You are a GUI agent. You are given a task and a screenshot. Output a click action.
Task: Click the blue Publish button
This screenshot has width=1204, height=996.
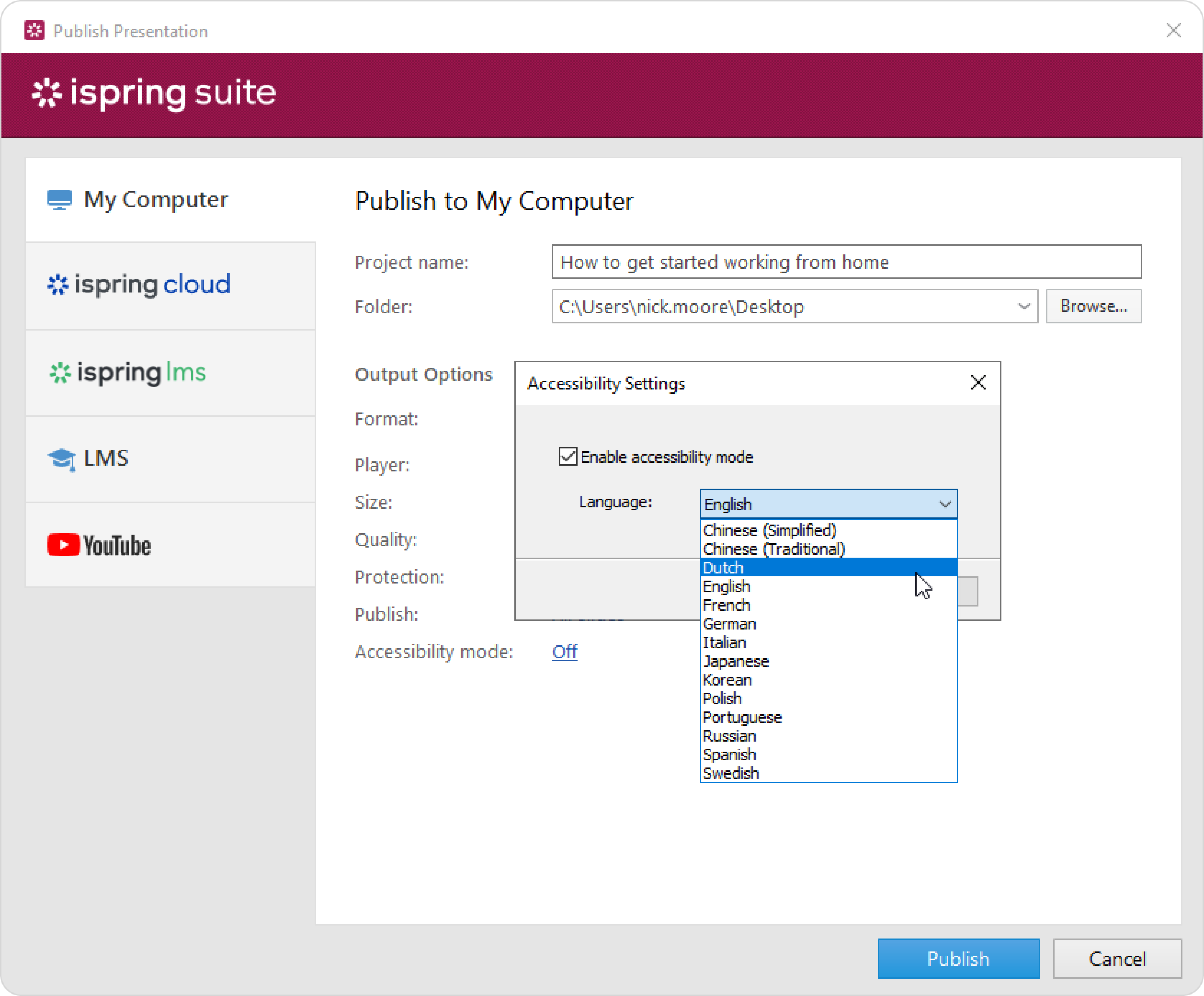point(958,958)
